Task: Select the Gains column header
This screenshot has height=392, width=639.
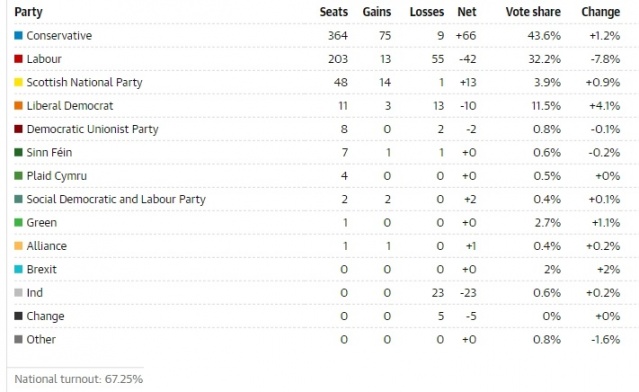Action: click(x=377, y=12)
